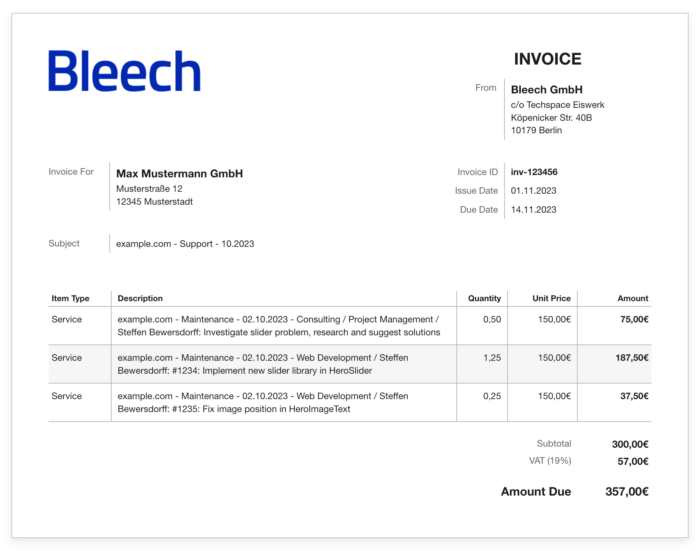Click the Amount Due total 357,00€
The height and width of the screenshot is (551, 700).
coord(627,492)
